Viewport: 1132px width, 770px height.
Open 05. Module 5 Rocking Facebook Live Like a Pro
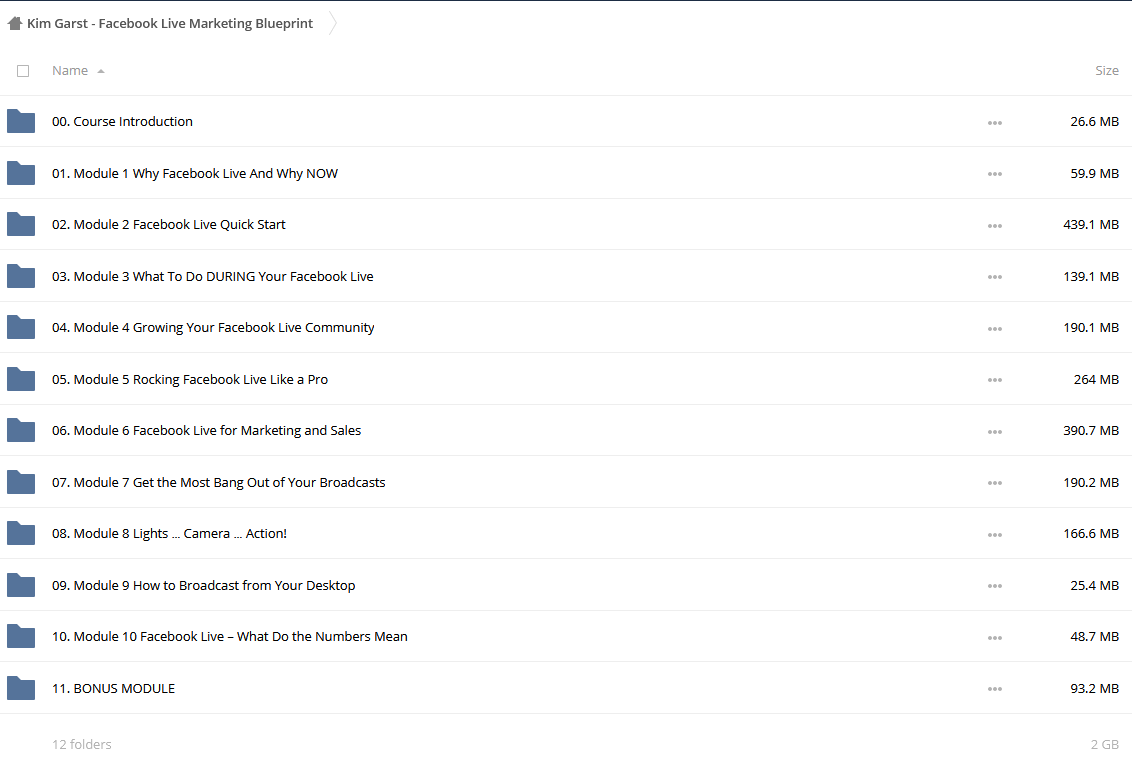(190, 379)
